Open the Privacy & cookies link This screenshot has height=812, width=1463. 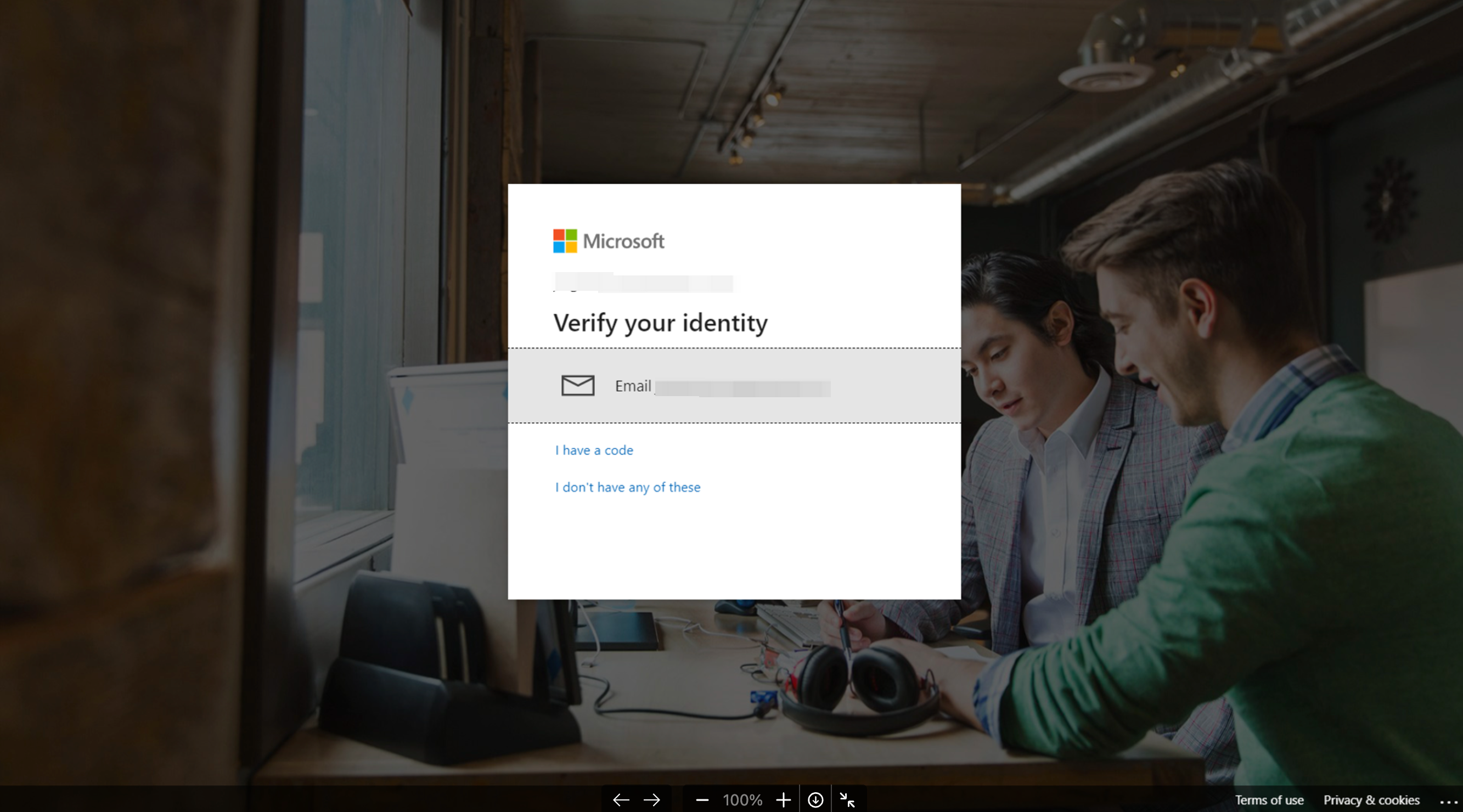pos(1371,800)
